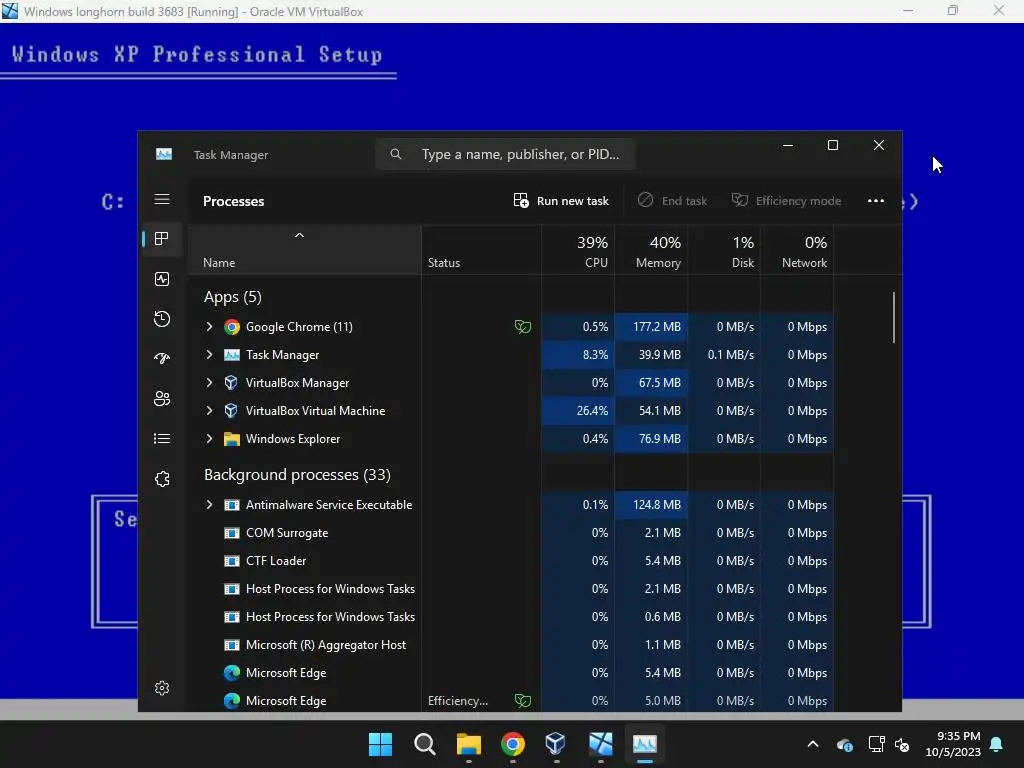Screen dimensions: 1024x768
Task: Click the search magnifier icon in Task Manager
Action: (x=396, y=154)
